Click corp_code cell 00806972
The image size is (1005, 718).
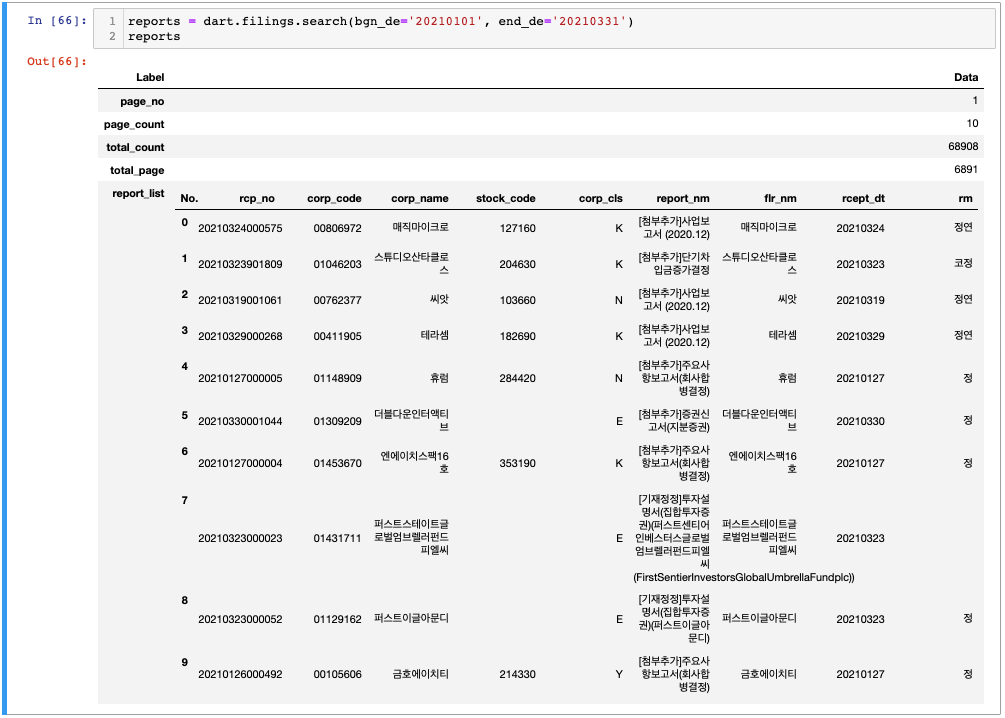tap(337, 228)
